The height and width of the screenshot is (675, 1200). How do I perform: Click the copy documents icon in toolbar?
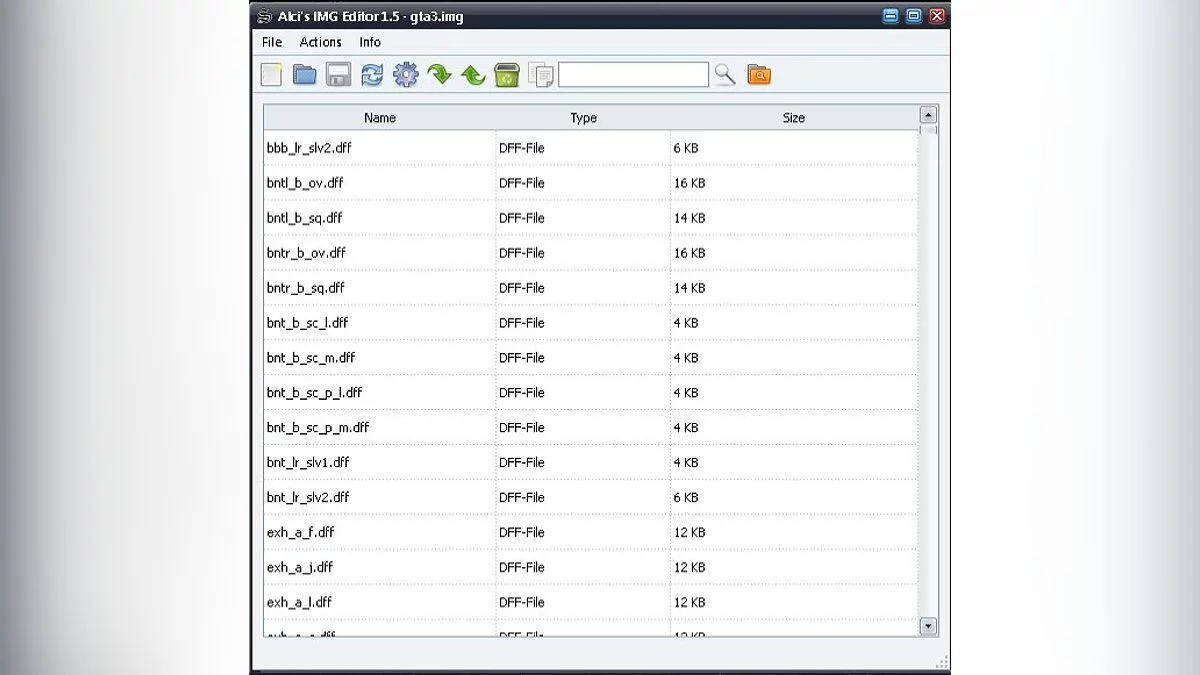541,75
